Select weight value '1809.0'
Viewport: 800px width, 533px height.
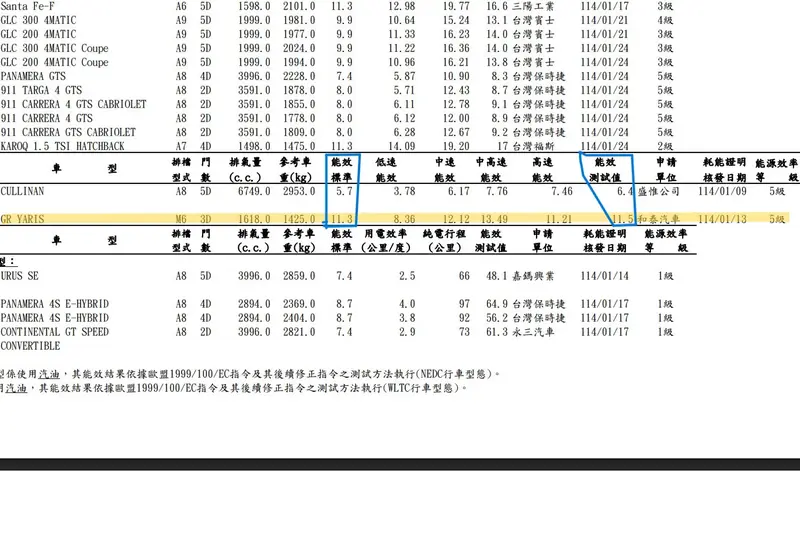tap(299, 132)
